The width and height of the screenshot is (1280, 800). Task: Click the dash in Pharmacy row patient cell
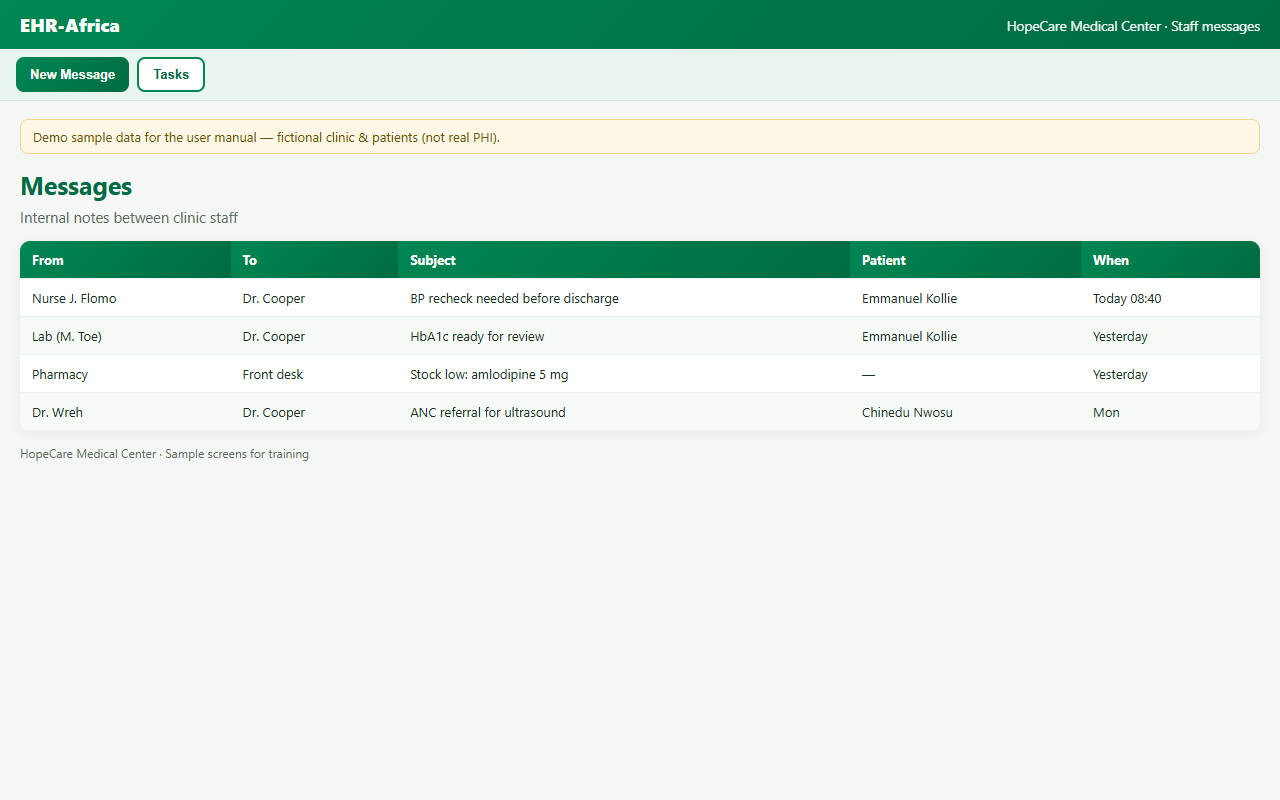click(868, 374)
